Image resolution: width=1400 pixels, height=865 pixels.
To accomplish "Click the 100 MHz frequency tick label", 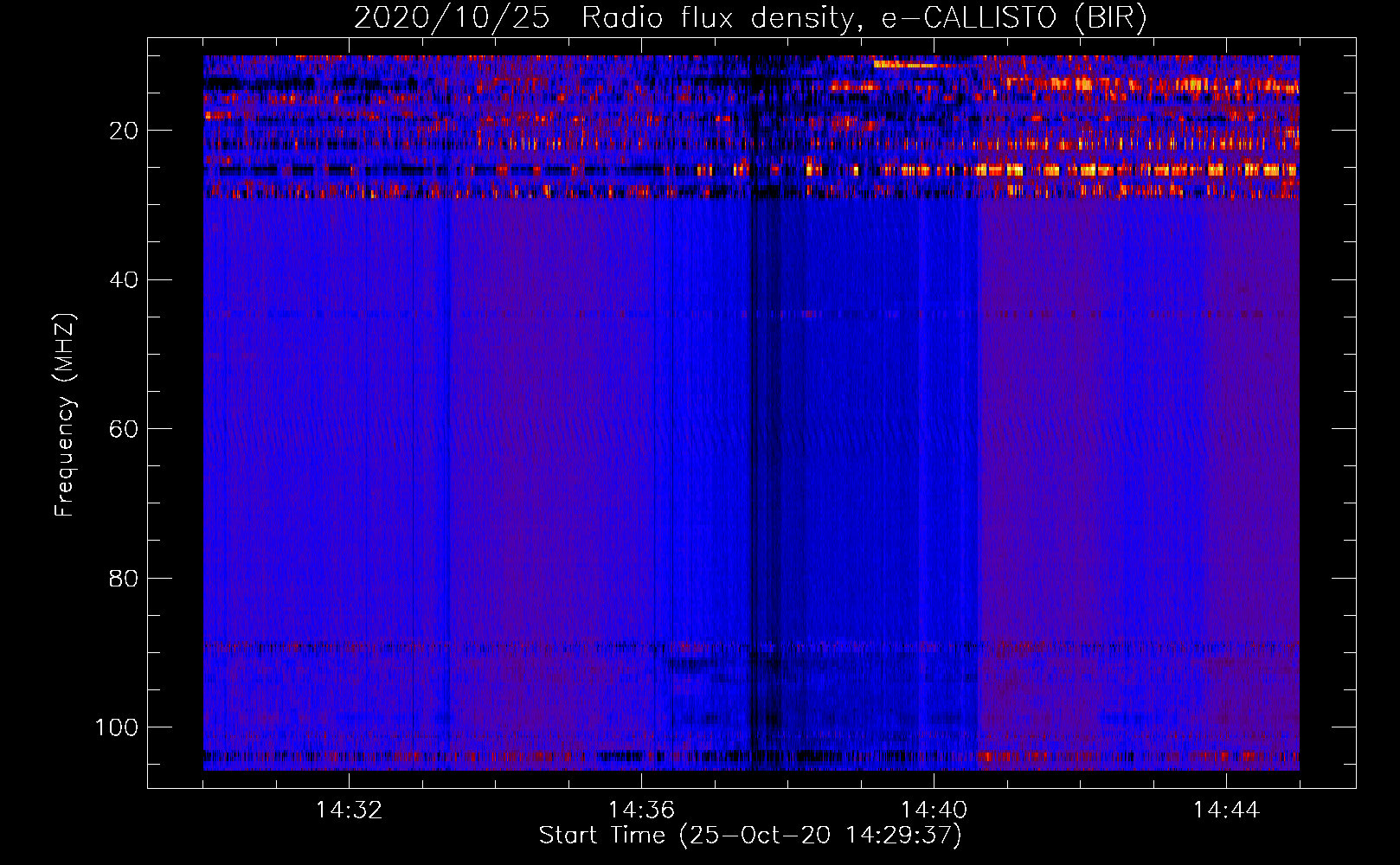I will tap(117, 727).
